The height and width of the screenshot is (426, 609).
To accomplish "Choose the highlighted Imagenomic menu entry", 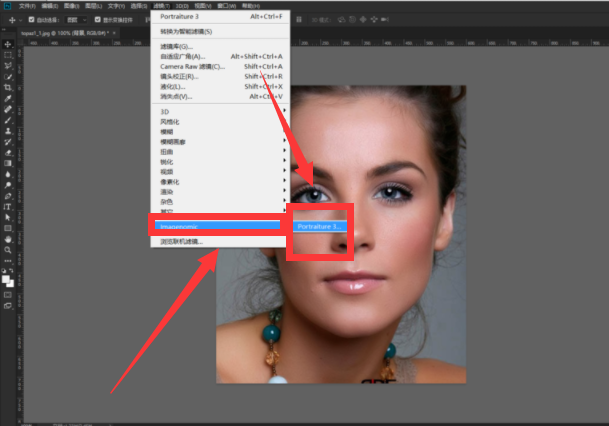I will point(215,226).
